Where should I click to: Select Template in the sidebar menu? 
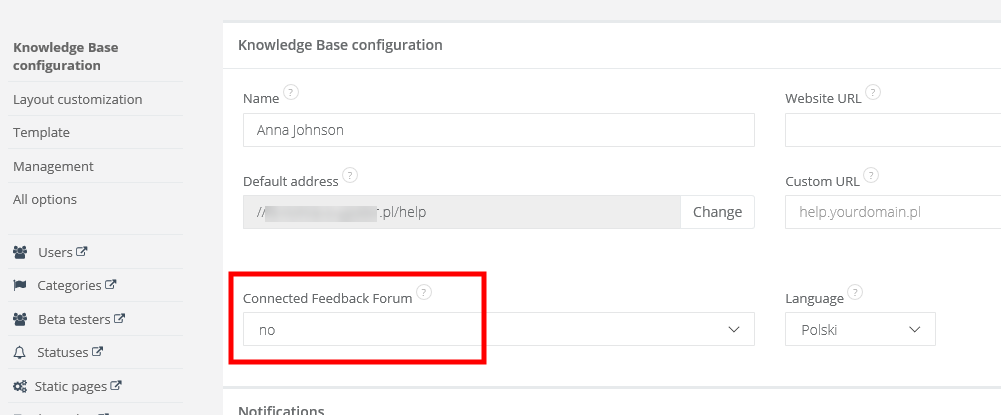[42, 132]
